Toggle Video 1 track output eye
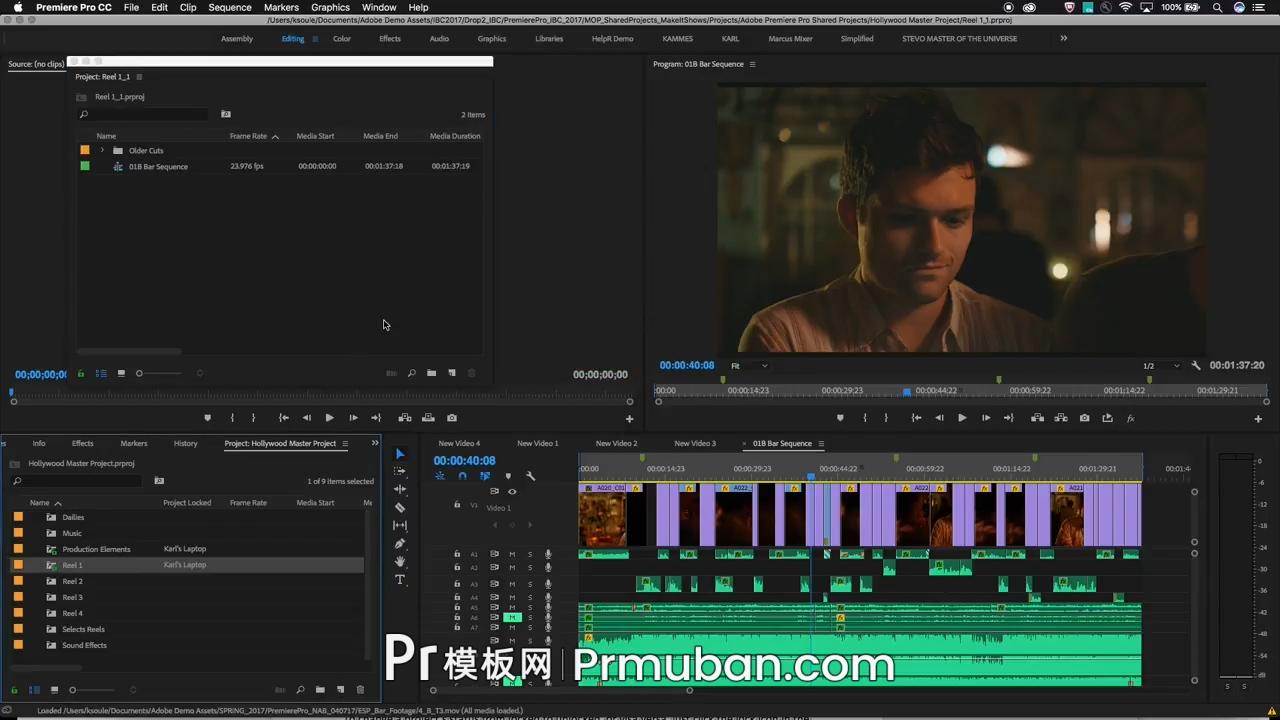1280x720 pixels. point(512,491)
